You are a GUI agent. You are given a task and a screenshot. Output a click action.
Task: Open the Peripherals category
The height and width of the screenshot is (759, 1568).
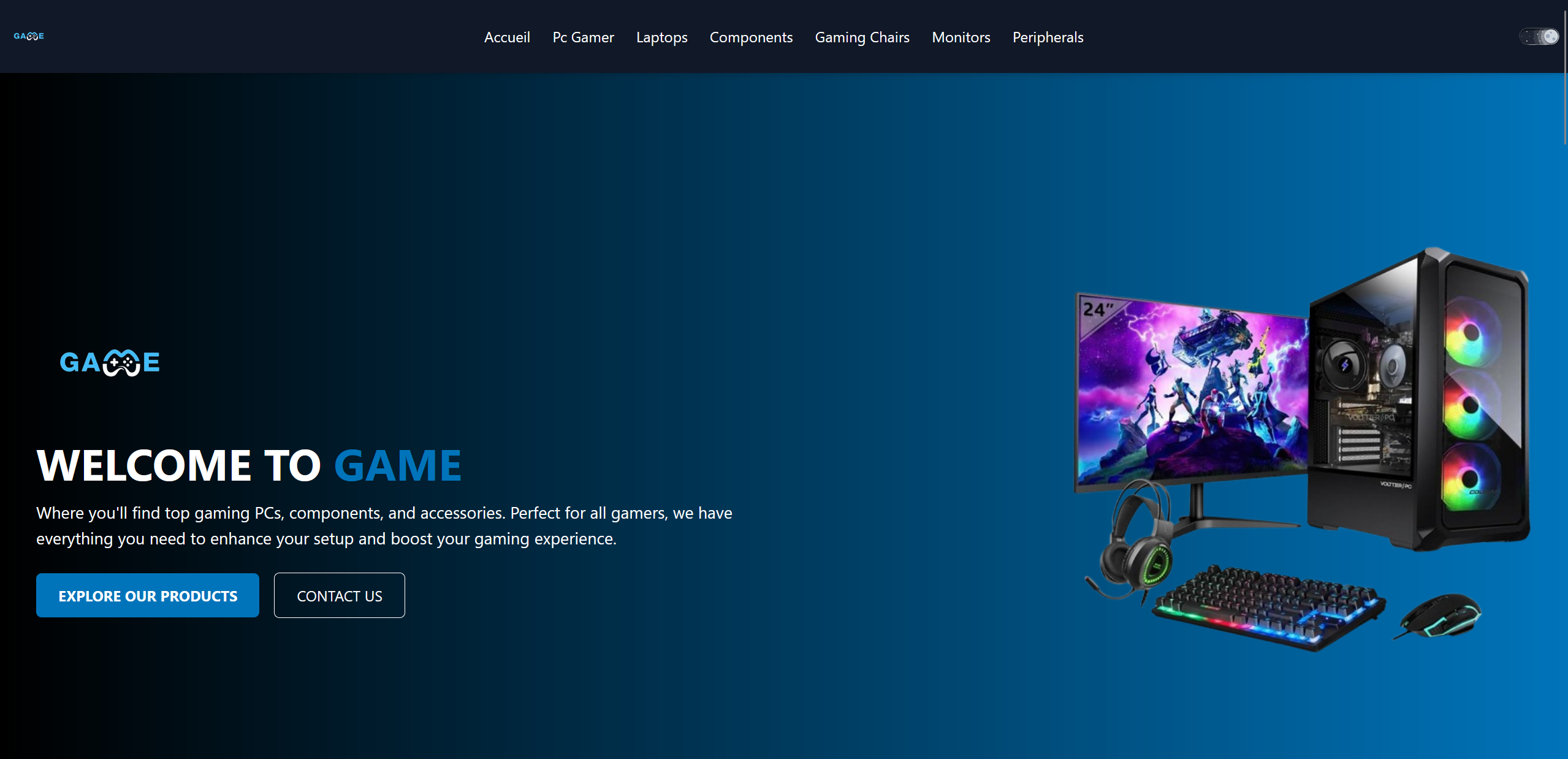point(1048,37)
